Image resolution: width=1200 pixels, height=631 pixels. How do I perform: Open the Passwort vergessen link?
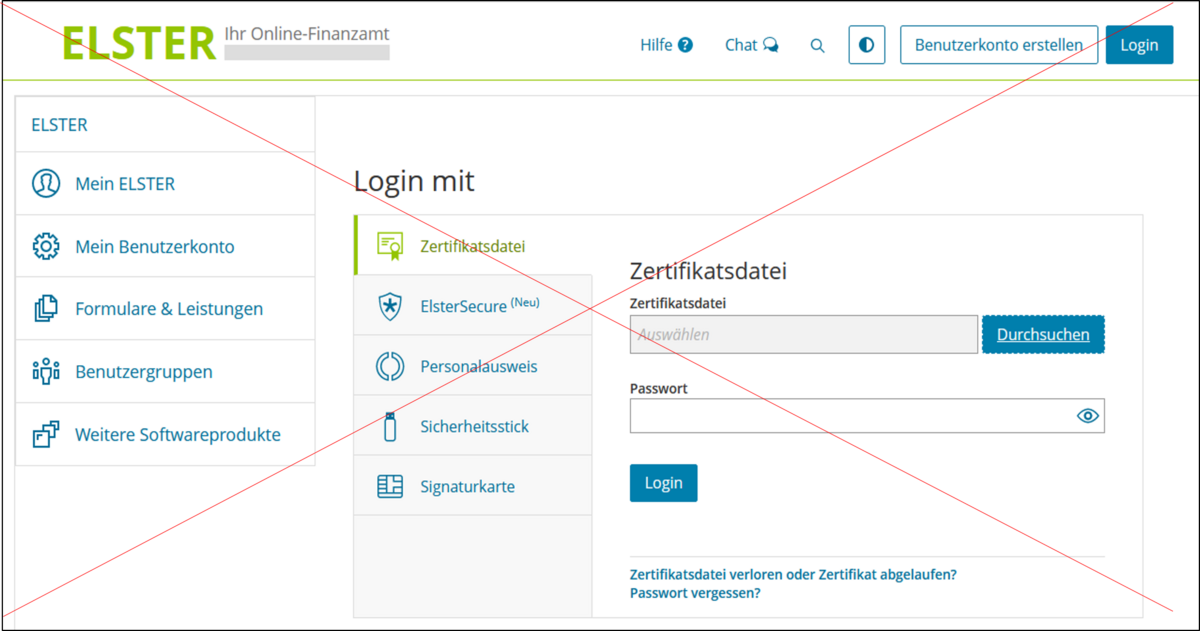click(694, 593)
